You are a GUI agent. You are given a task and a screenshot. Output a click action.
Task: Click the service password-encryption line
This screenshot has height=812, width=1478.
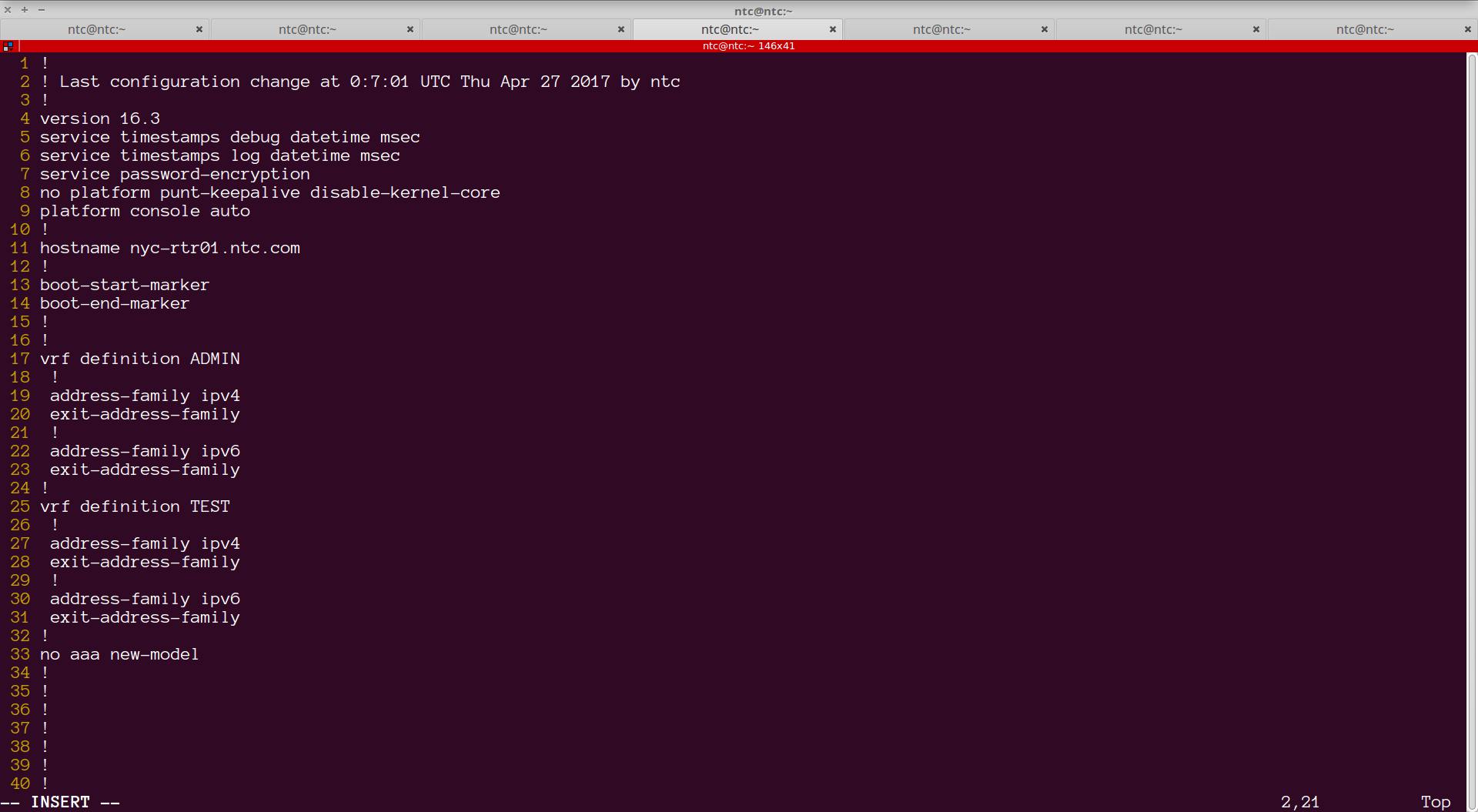175,174
